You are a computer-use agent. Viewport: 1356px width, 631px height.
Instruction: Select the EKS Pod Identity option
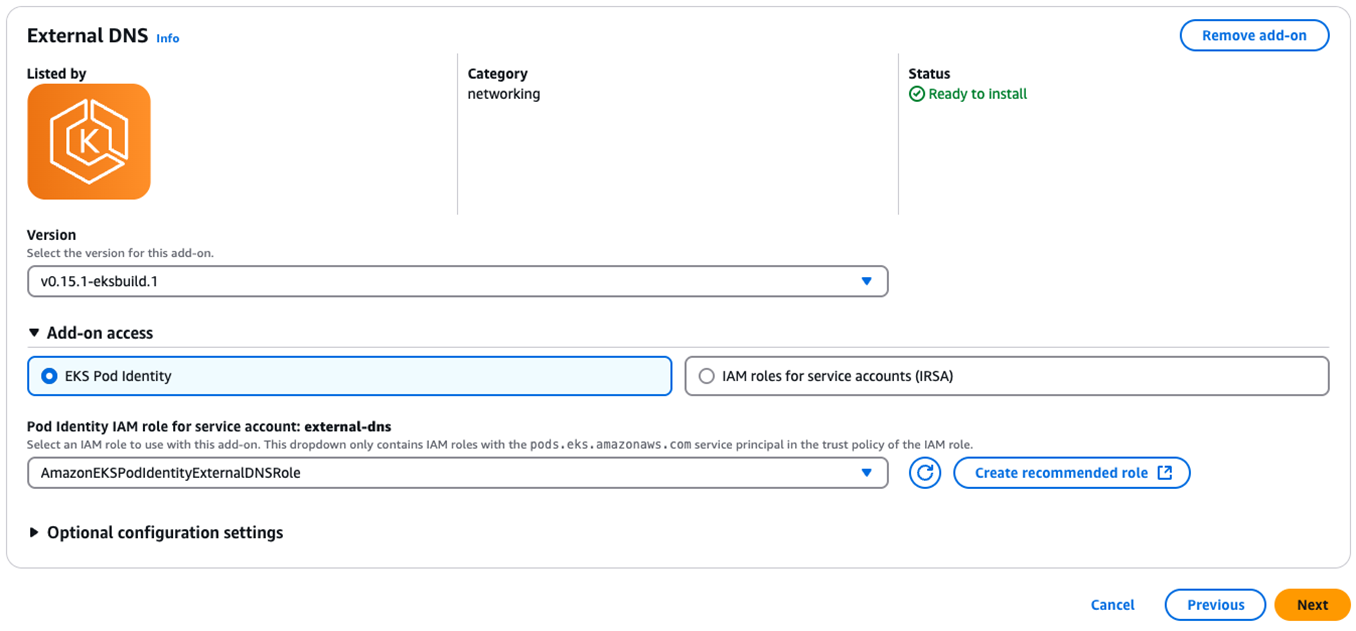click(49, 376)
